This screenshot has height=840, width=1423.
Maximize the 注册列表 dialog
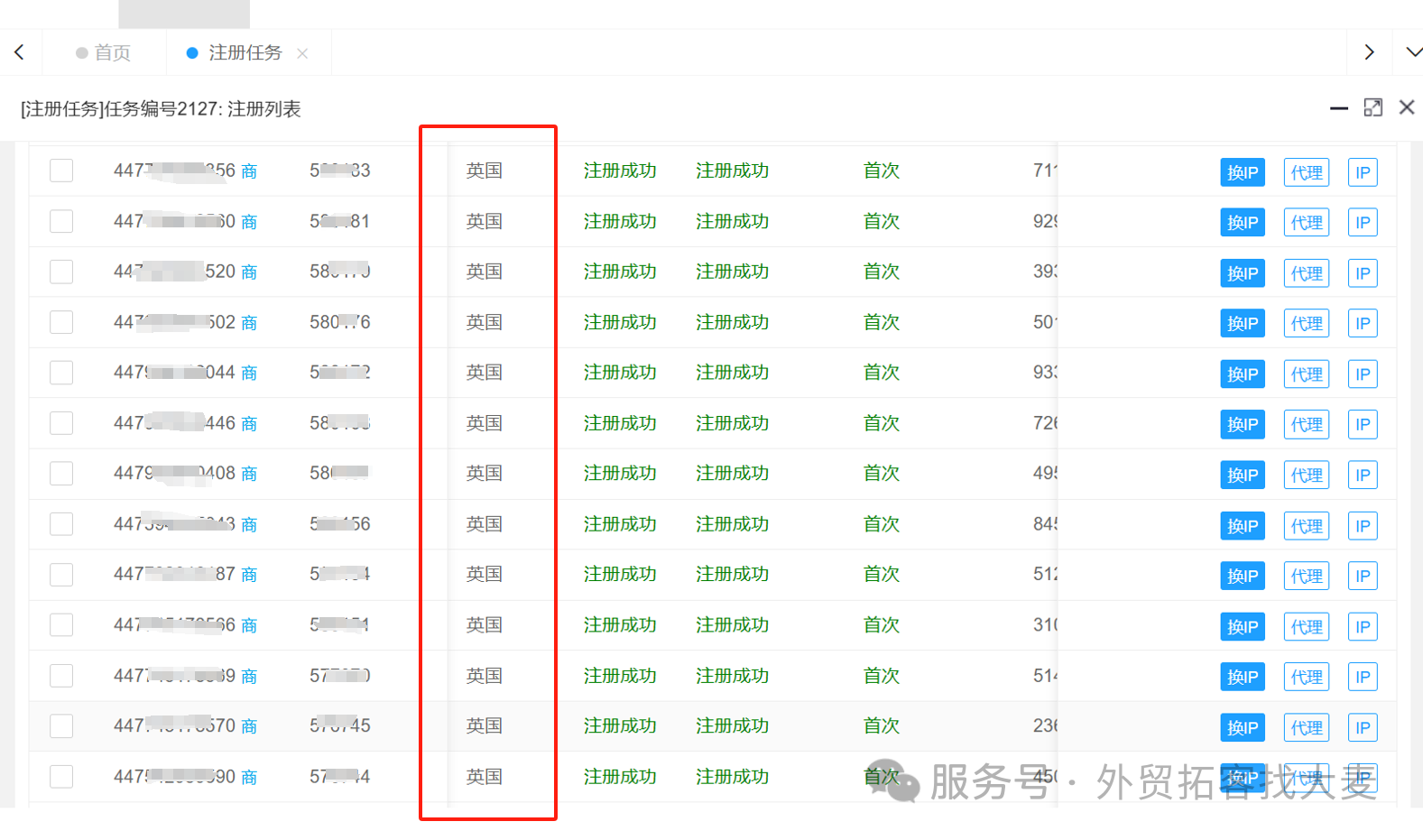click(x=1373, y=107)
